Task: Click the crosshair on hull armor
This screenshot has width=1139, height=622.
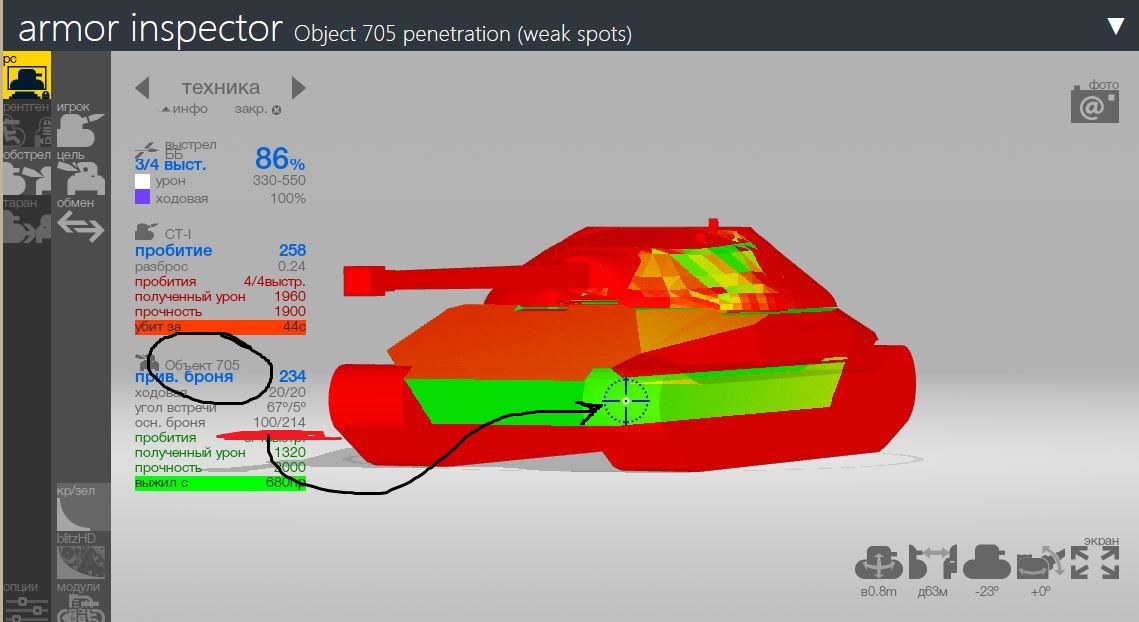Action: (x=625, y=400)
